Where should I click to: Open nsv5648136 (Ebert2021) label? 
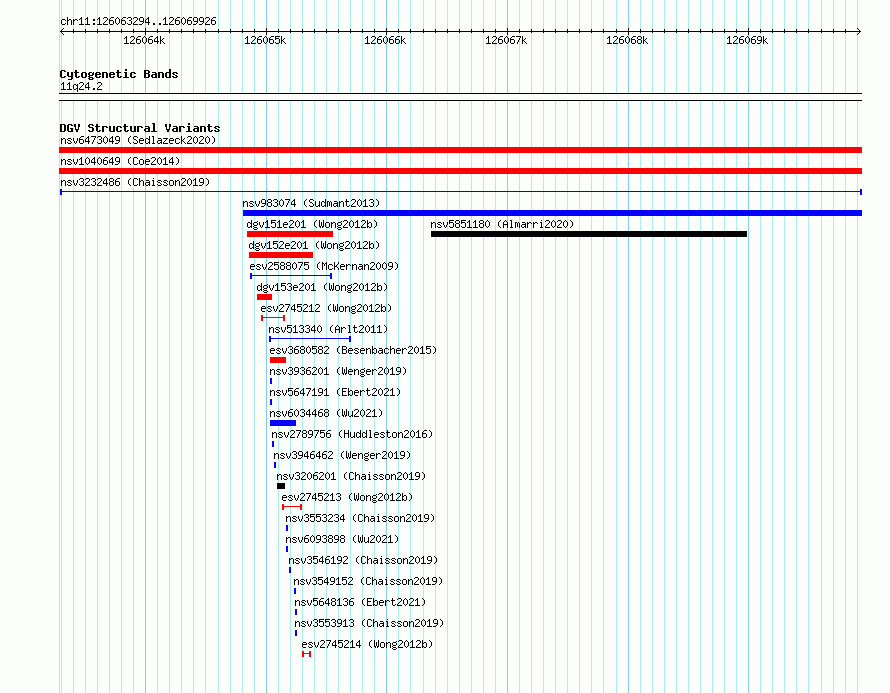tap(360, 602)
